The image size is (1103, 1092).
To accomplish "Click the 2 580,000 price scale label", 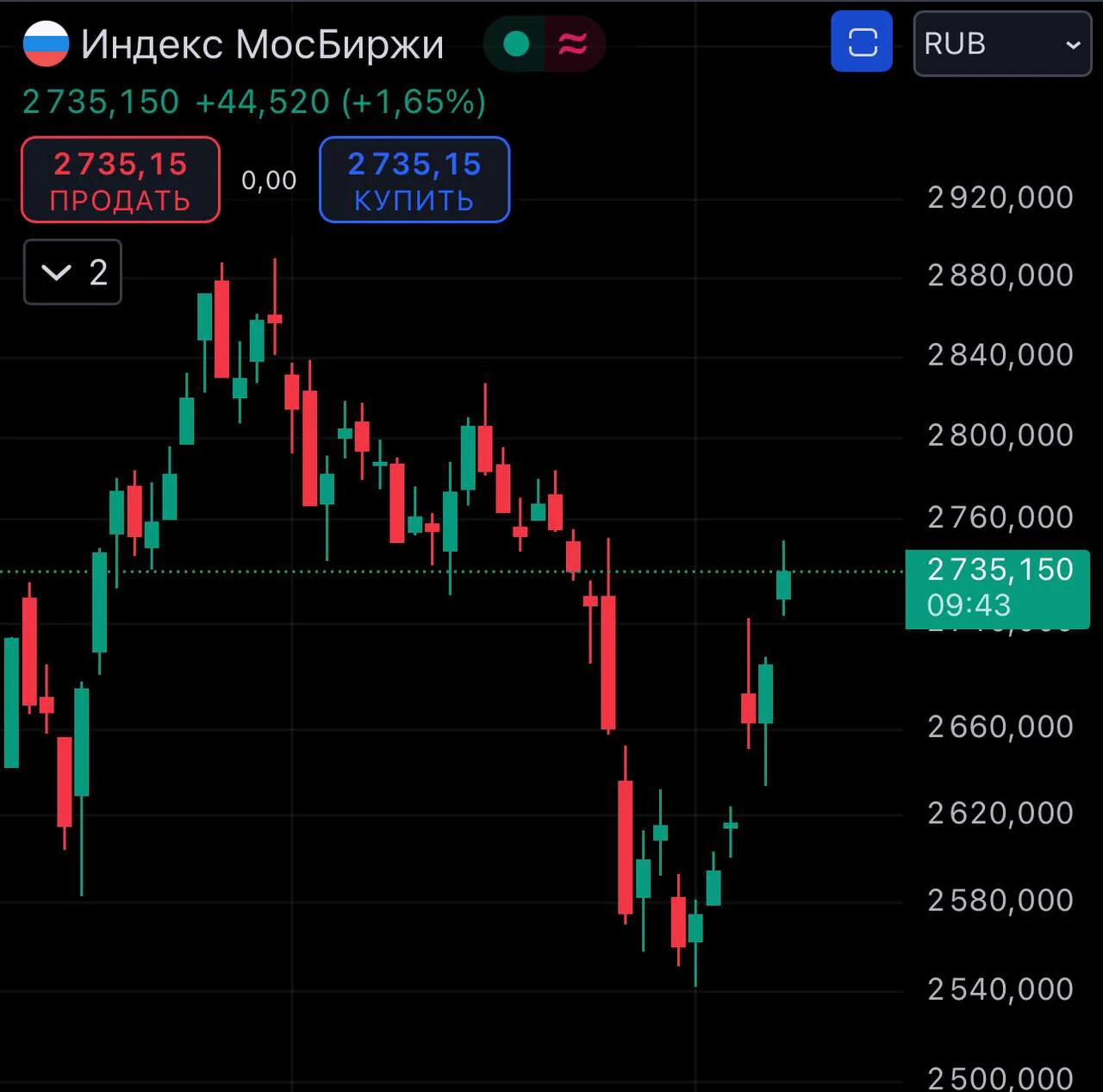I will 1000,901.
